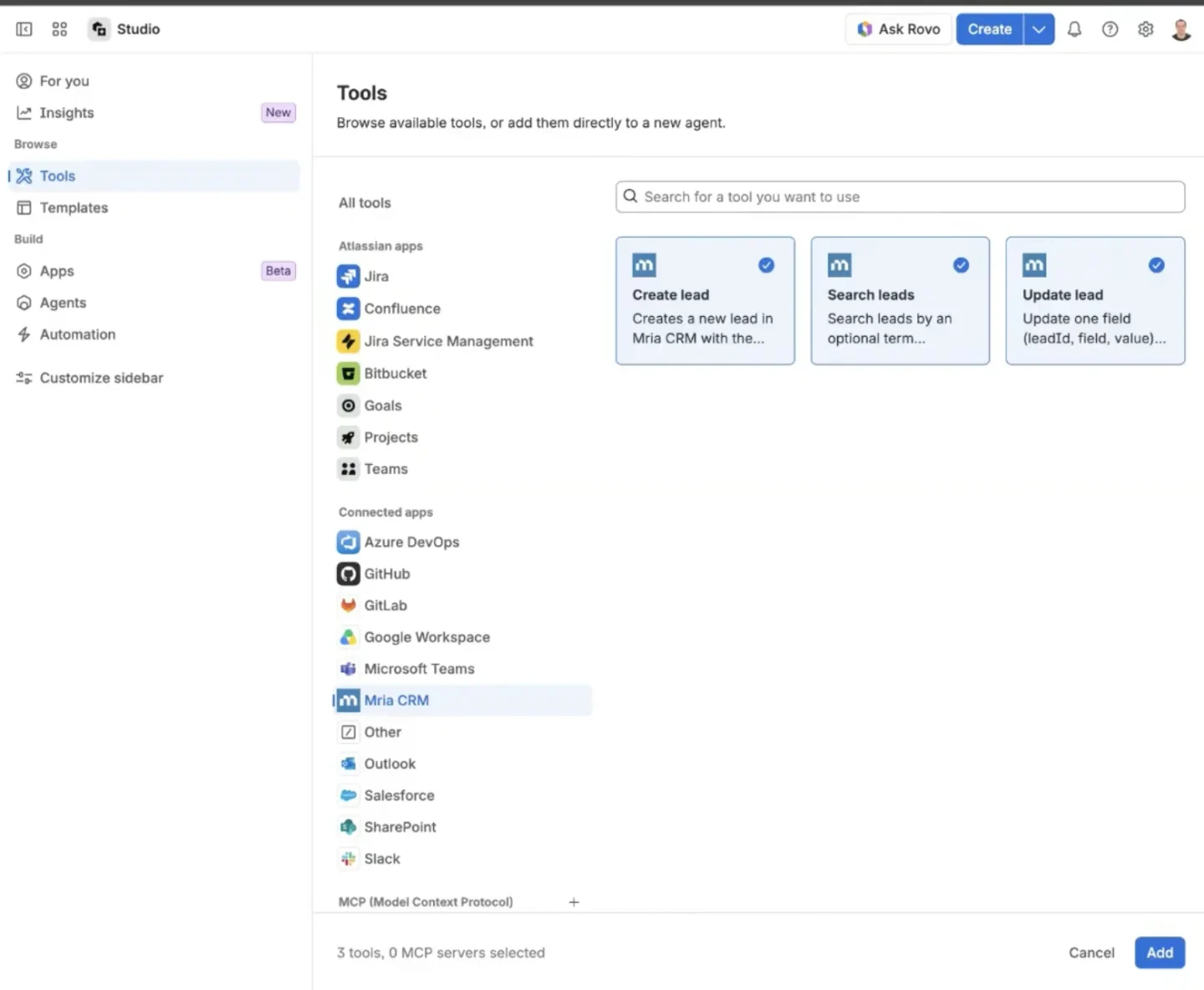Click the Google Workspace icon
Screen dimensions: 1204x990
coord(349,637)
